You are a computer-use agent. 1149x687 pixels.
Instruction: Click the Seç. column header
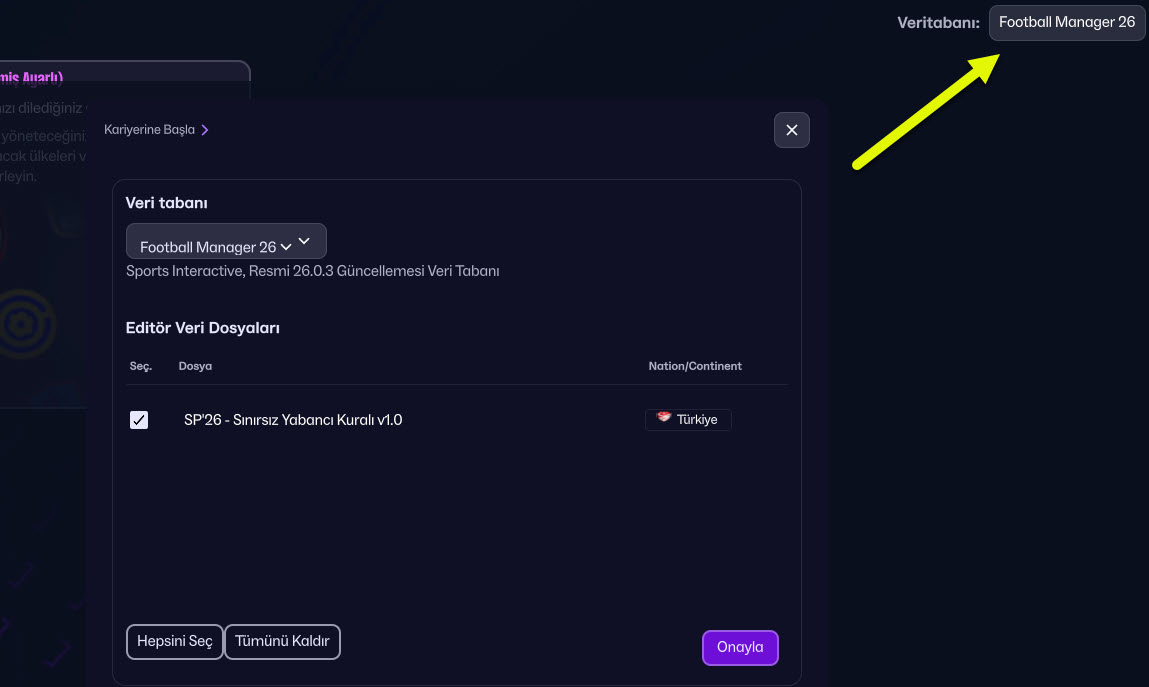[140, 366]
